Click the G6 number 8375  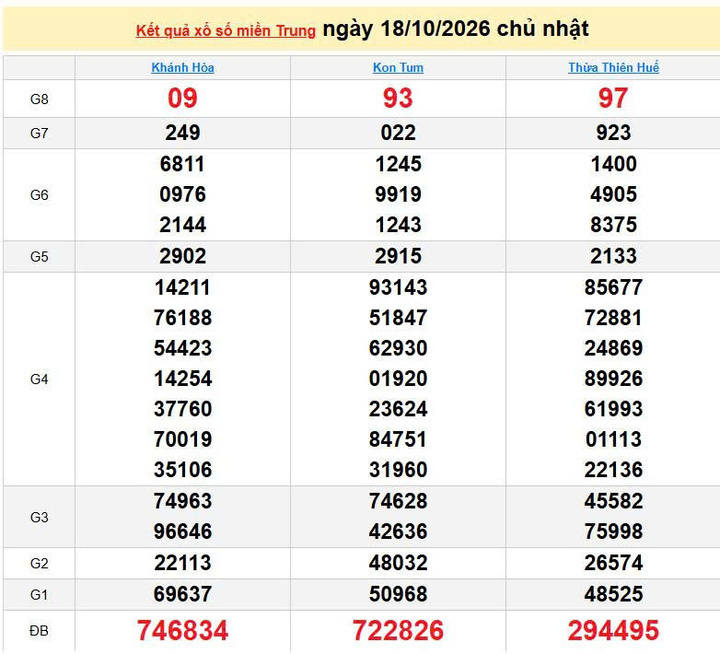click(613, 225)
